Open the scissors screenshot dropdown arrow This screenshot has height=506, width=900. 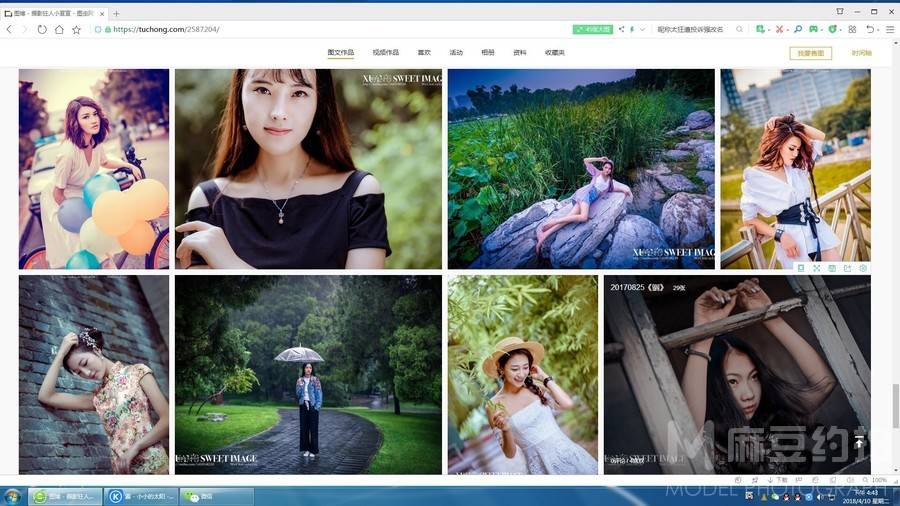pyautogui.click(x=786, y=30)
